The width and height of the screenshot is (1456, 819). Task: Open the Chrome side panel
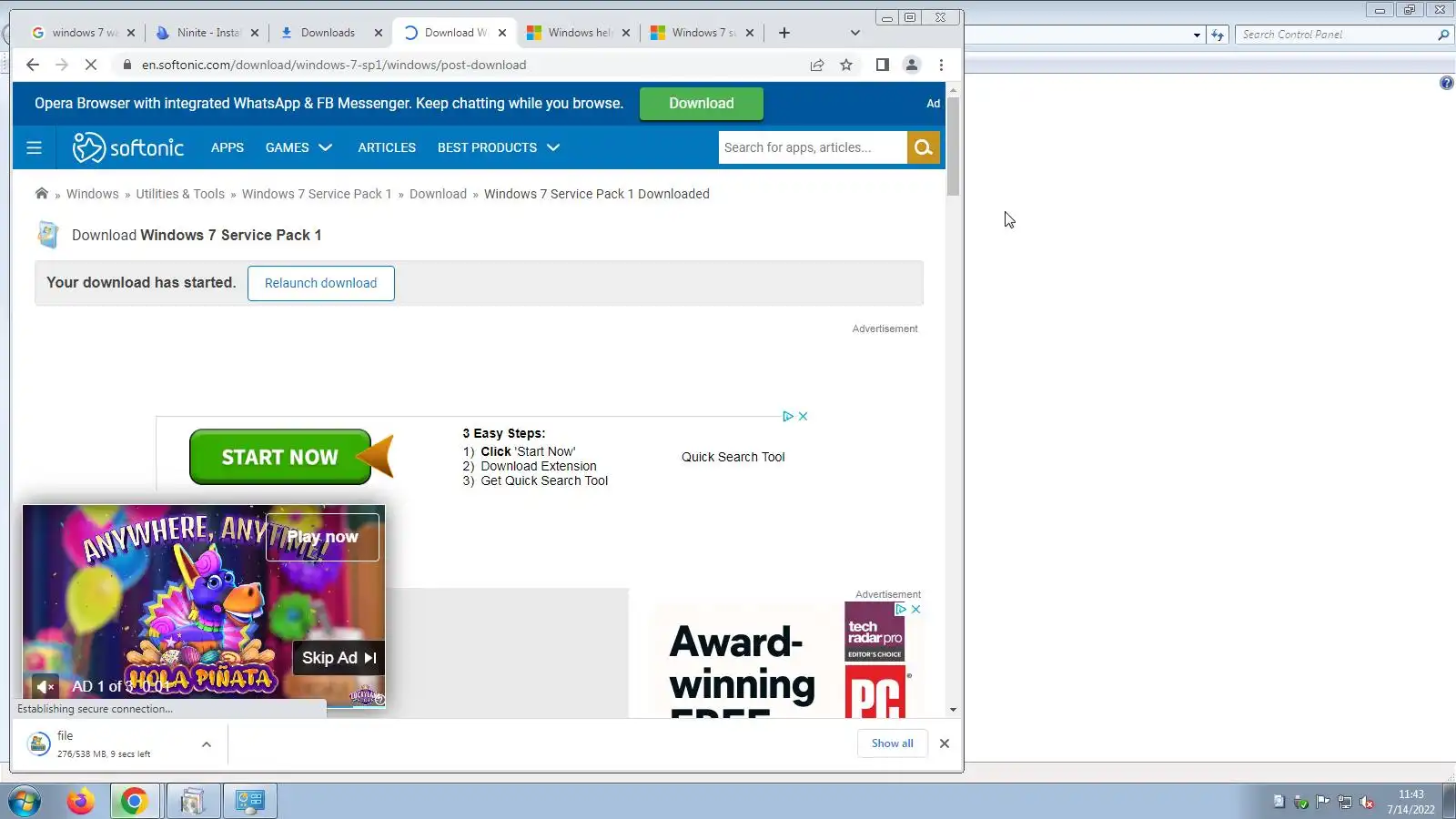point(882,65)
